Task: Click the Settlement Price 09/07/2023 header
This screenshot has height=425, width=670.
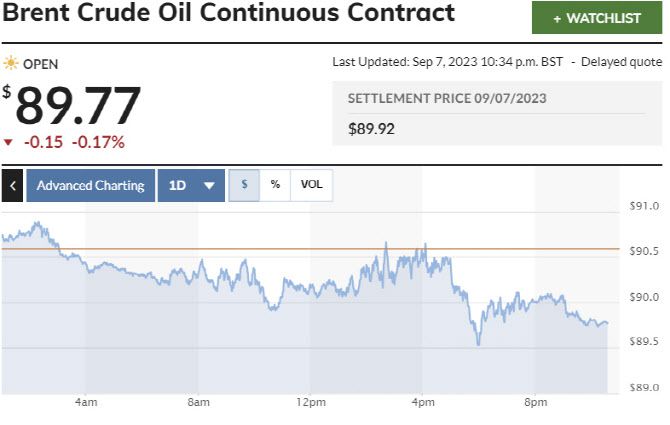Action: tap(446, 98)
